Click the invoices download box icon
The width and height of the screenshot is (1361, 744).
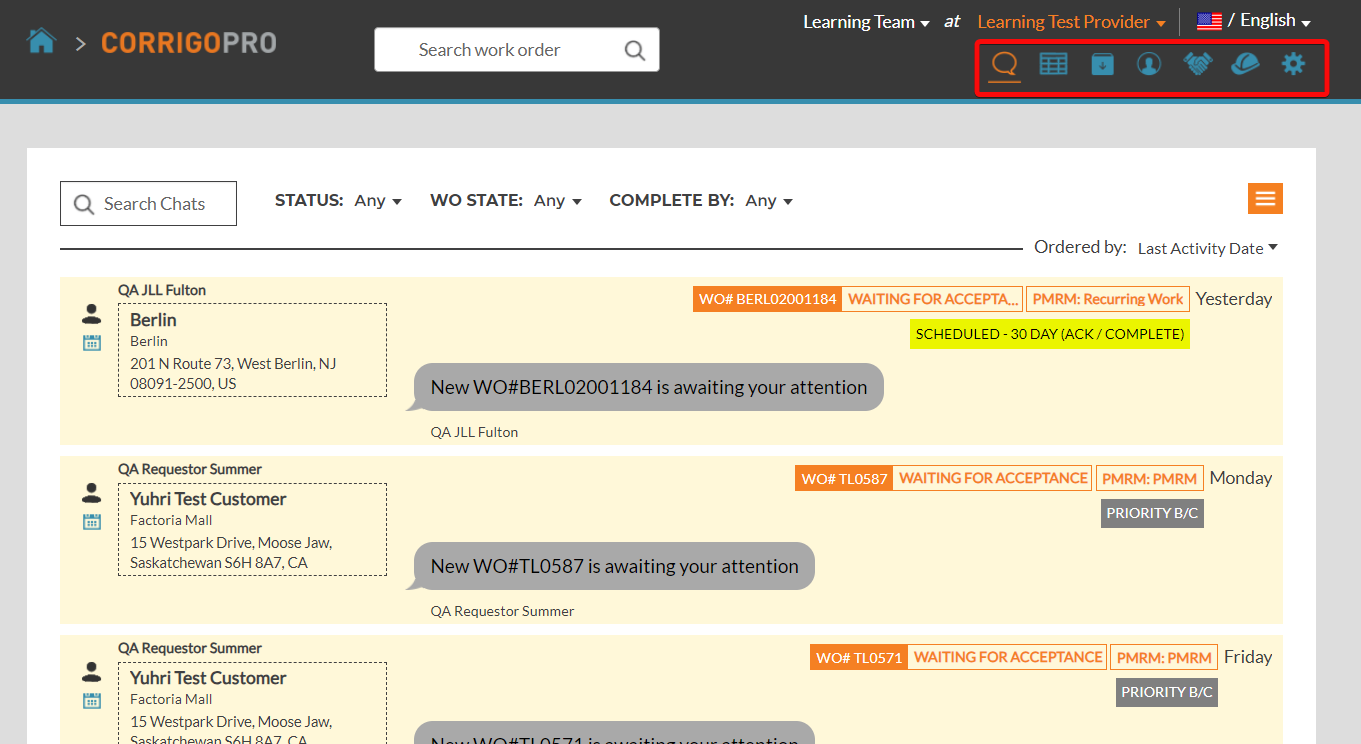click(x=1101, y=64)
